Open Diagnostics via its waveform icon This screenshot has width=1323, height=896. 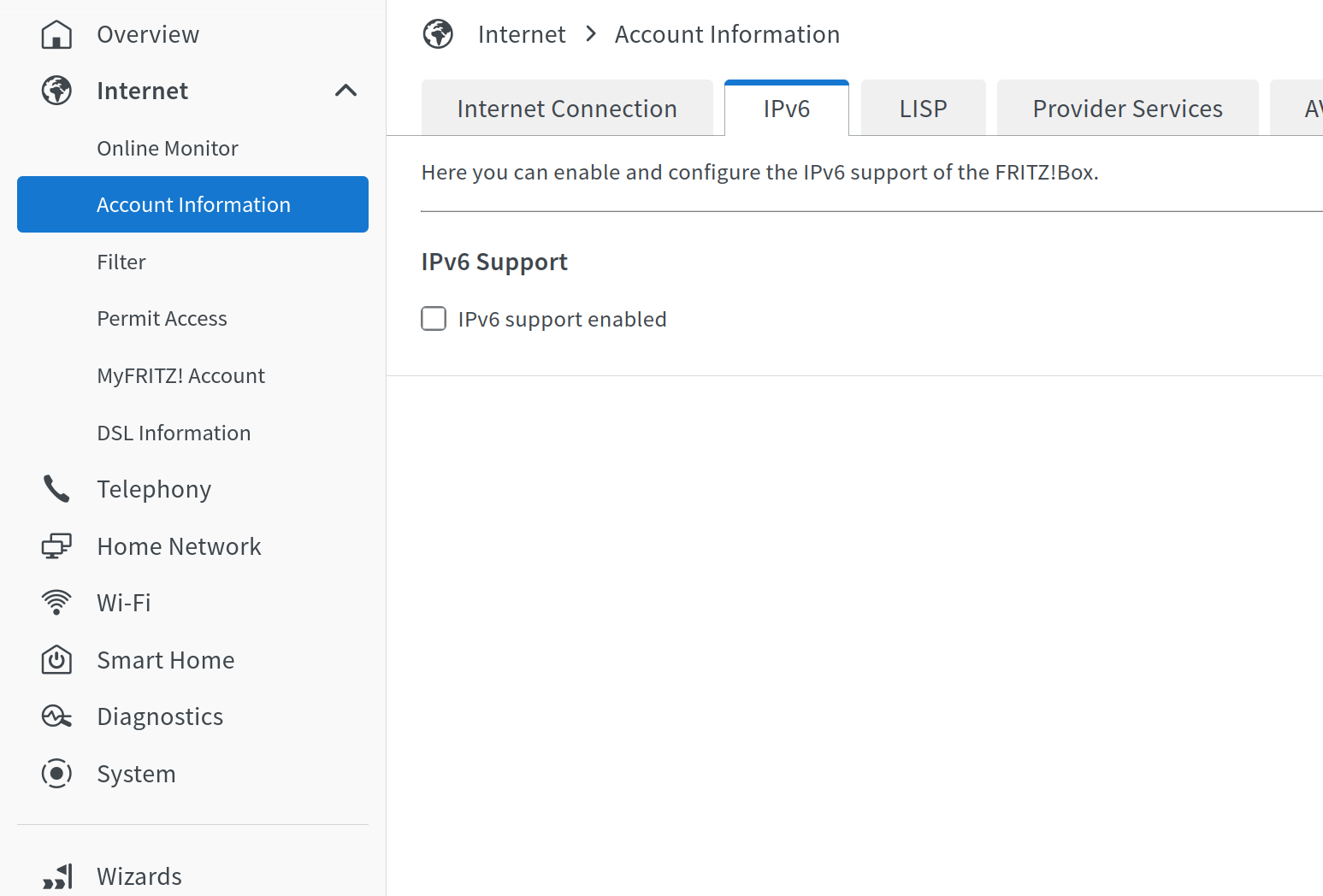56,716
